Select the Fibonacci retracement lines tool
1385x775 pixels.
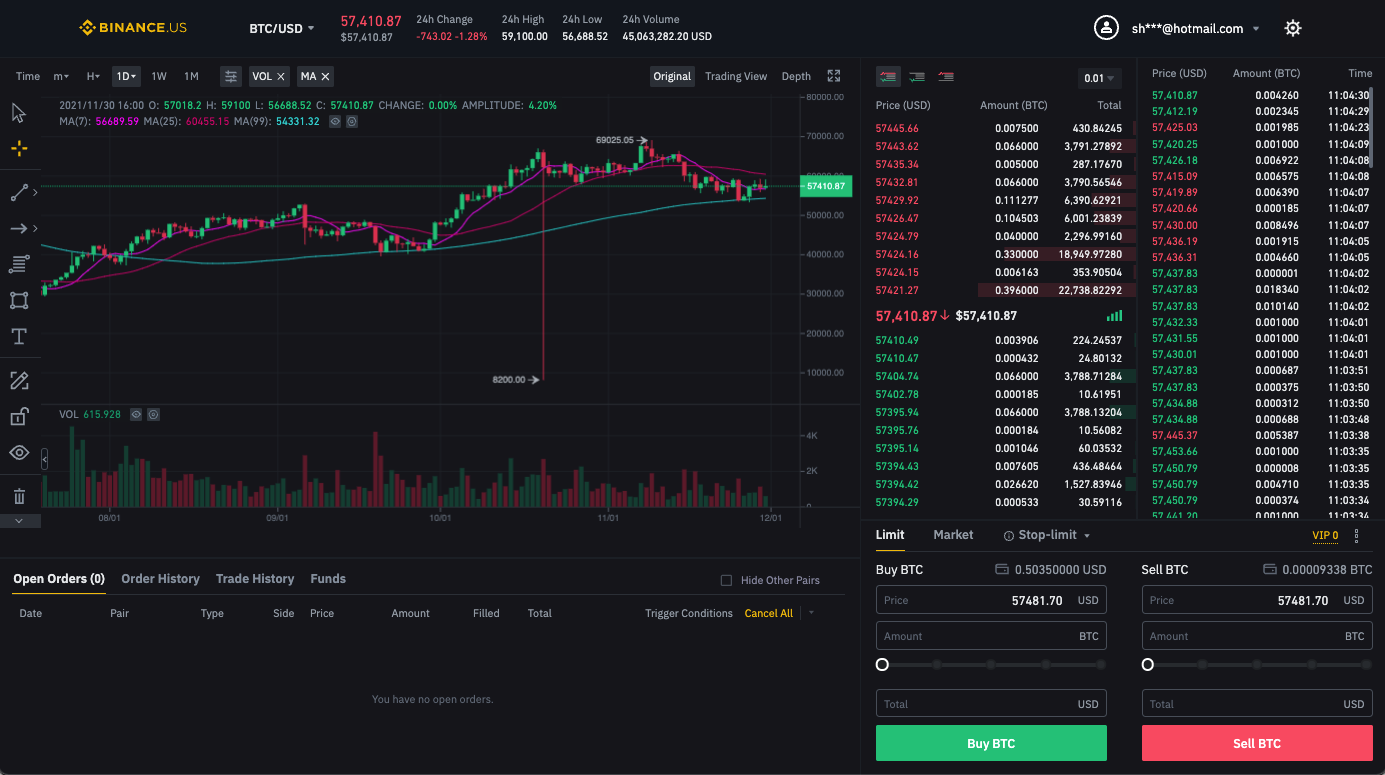[x=19, y=265]
